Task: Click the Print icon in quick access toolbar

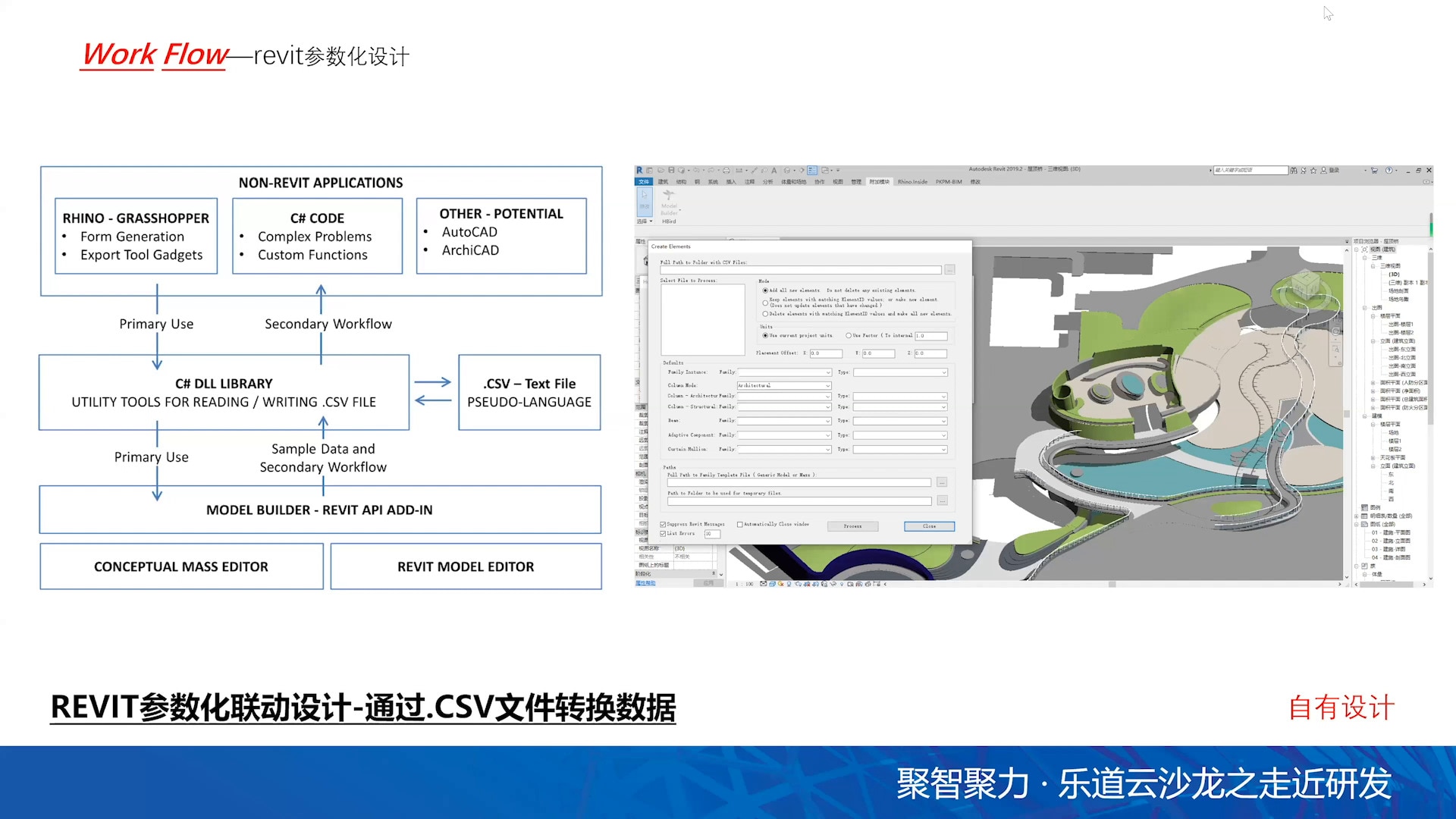Action: pos(726,171)
